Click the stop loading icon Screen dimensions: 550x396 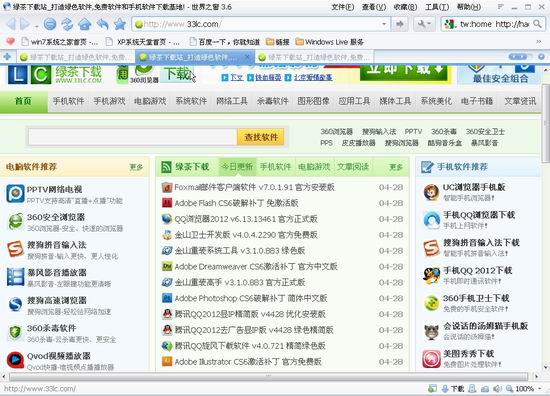click(x=50, y=24)
